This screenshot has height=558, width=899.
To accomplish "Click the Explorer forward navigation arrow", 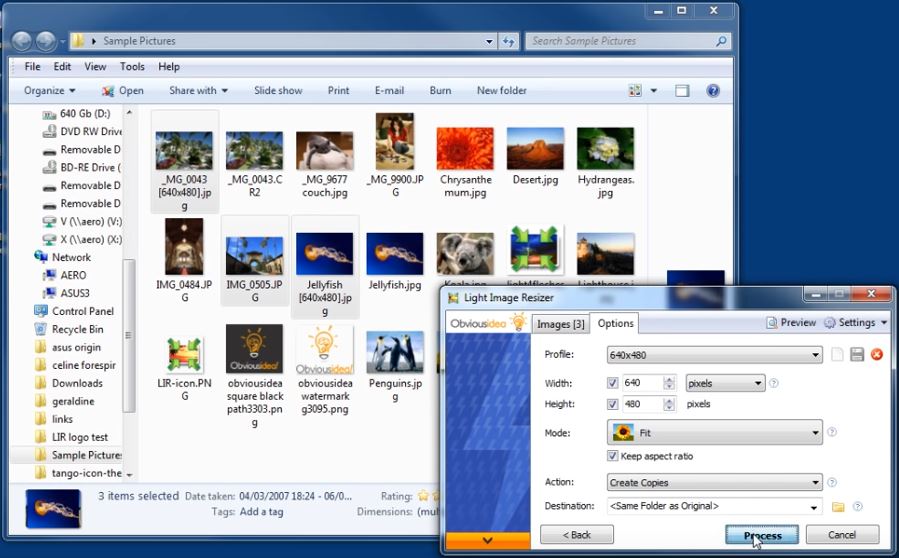I will coord(46,41).
